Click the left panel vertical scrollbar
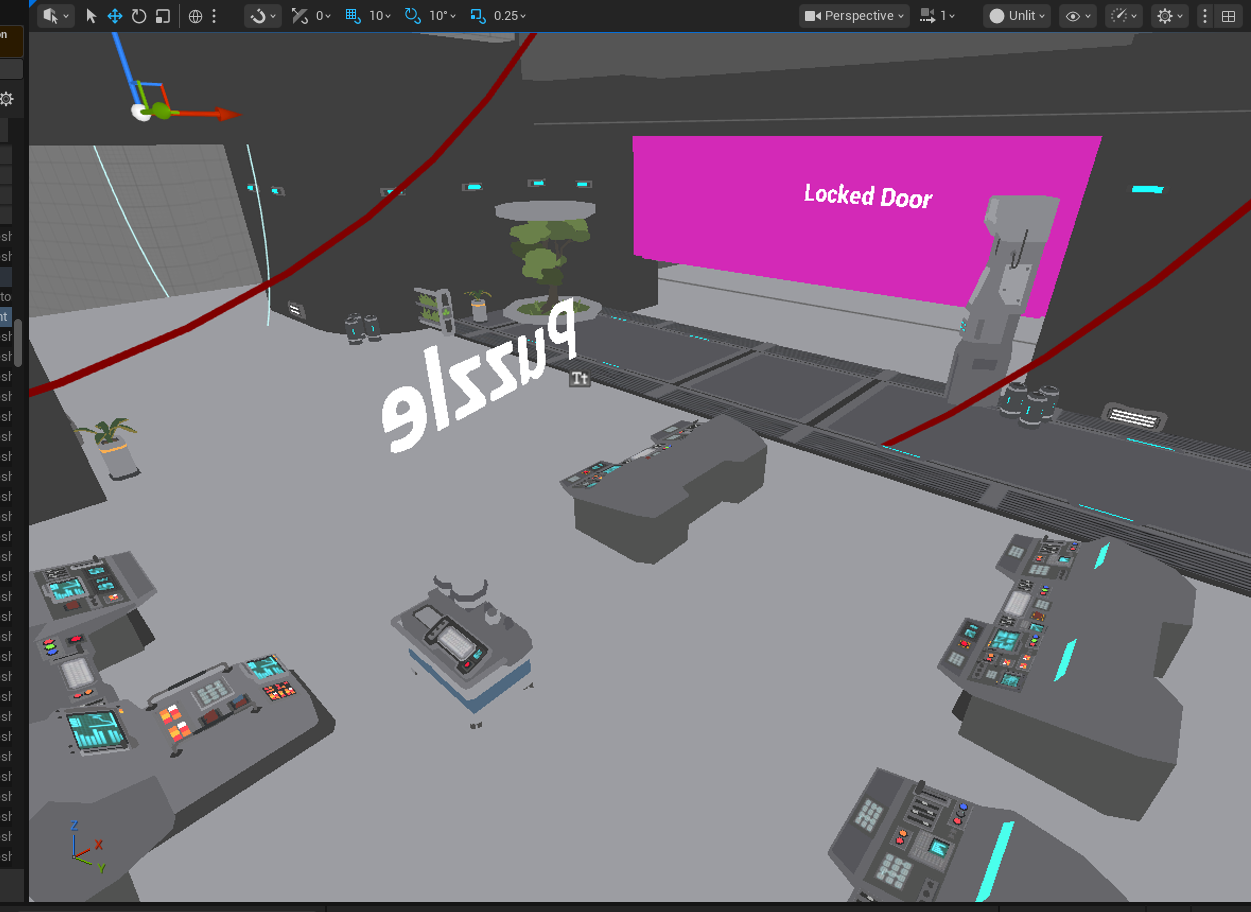The width and height of the screenshot is (1251, 912). [17, 345]
